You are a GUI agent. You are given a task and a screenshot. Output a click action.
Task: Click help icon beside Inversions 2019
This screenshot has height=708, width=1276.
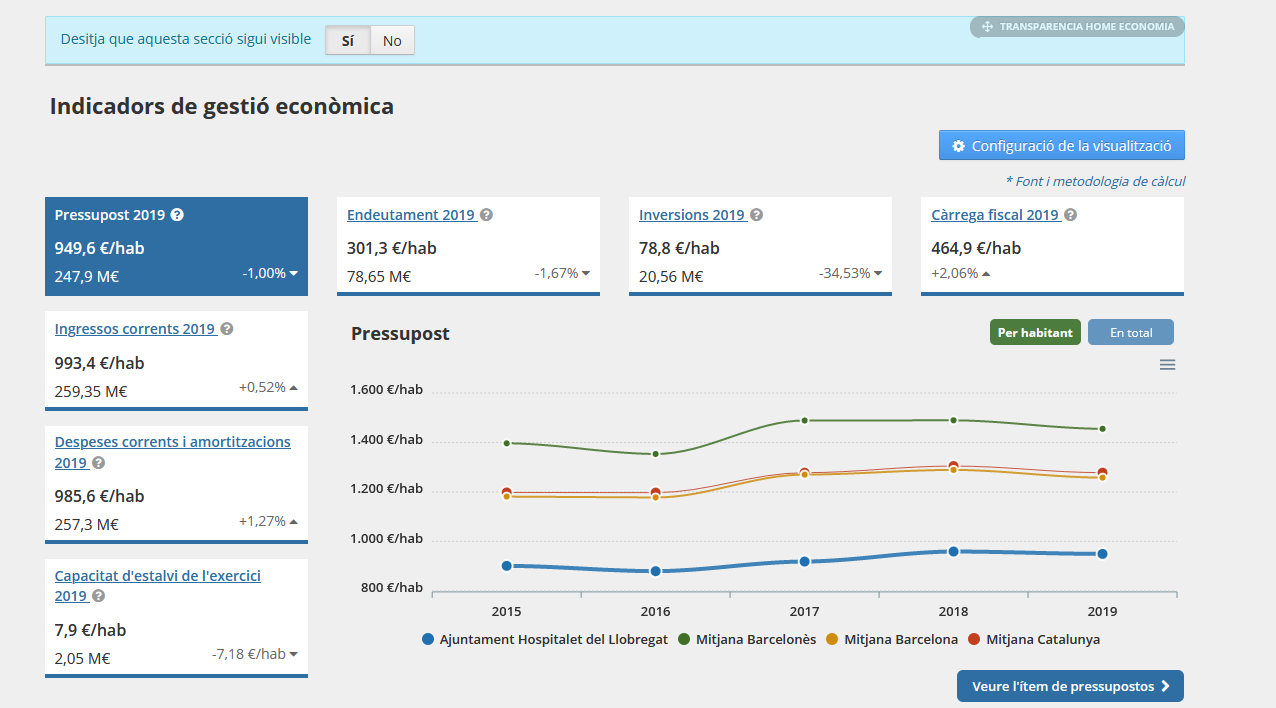tap(757, 215)
